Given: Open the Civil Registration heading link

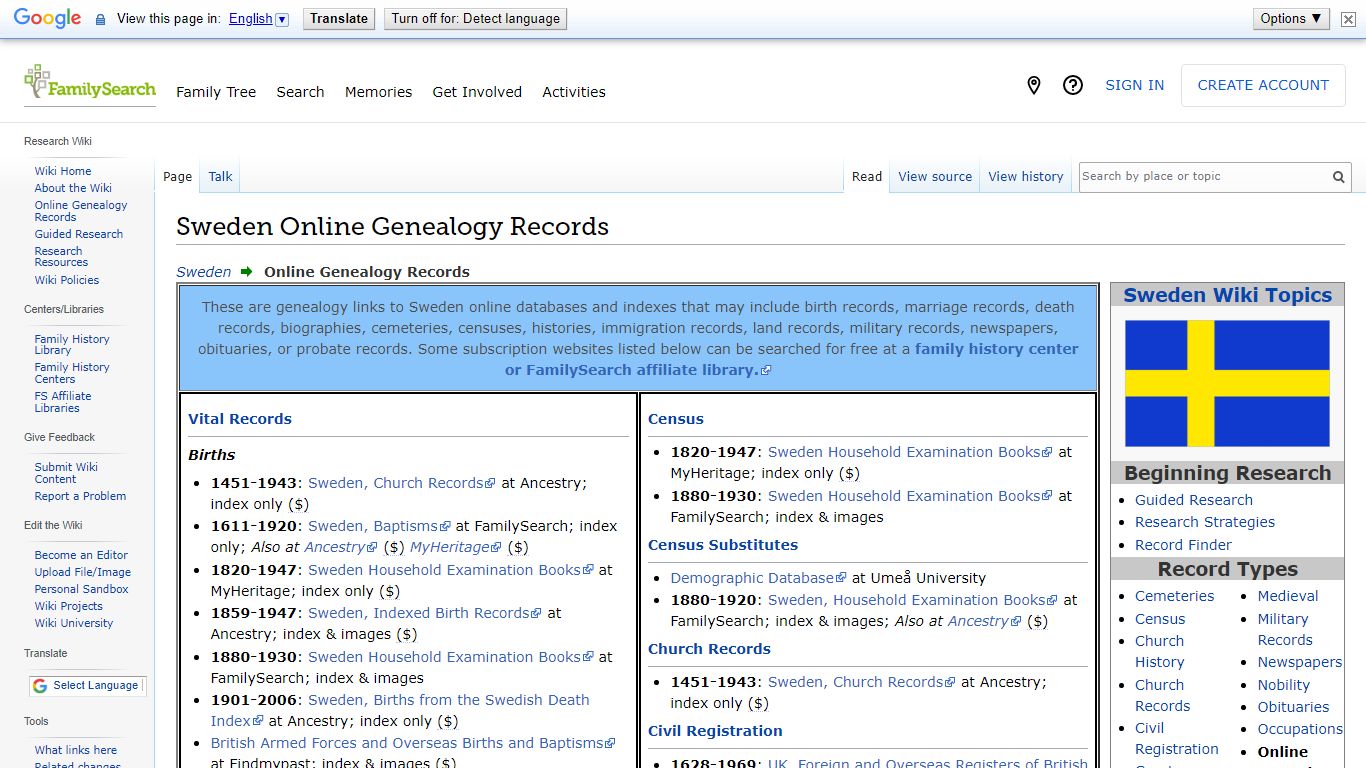Looking at the screenshot, I should tap(715, 731).
